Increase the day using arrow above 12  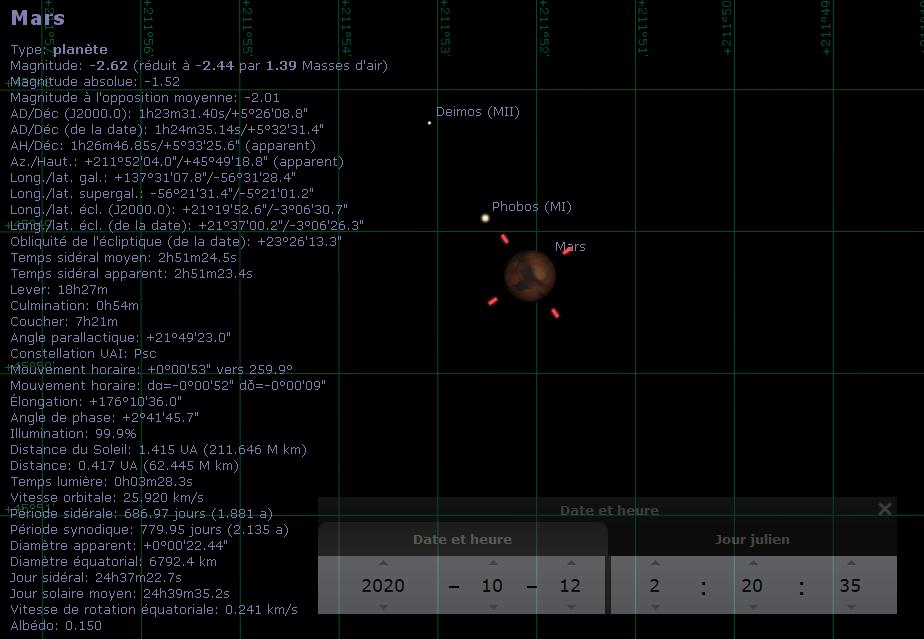point(570,564)
